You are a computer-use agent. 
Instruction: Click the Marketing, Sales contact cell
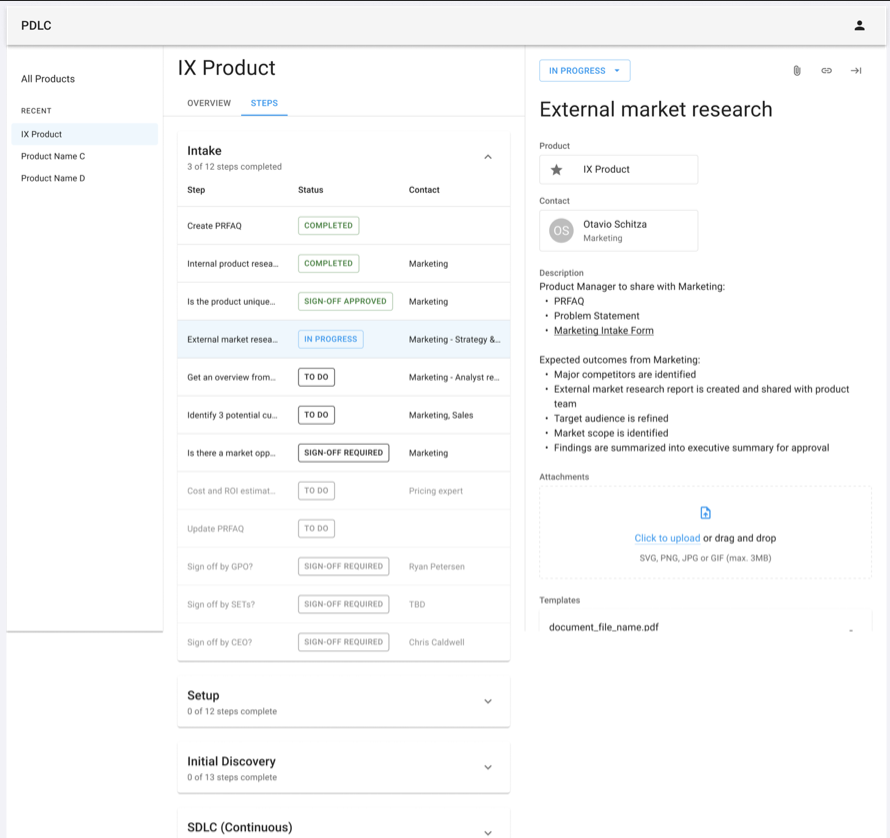point(440,415)
